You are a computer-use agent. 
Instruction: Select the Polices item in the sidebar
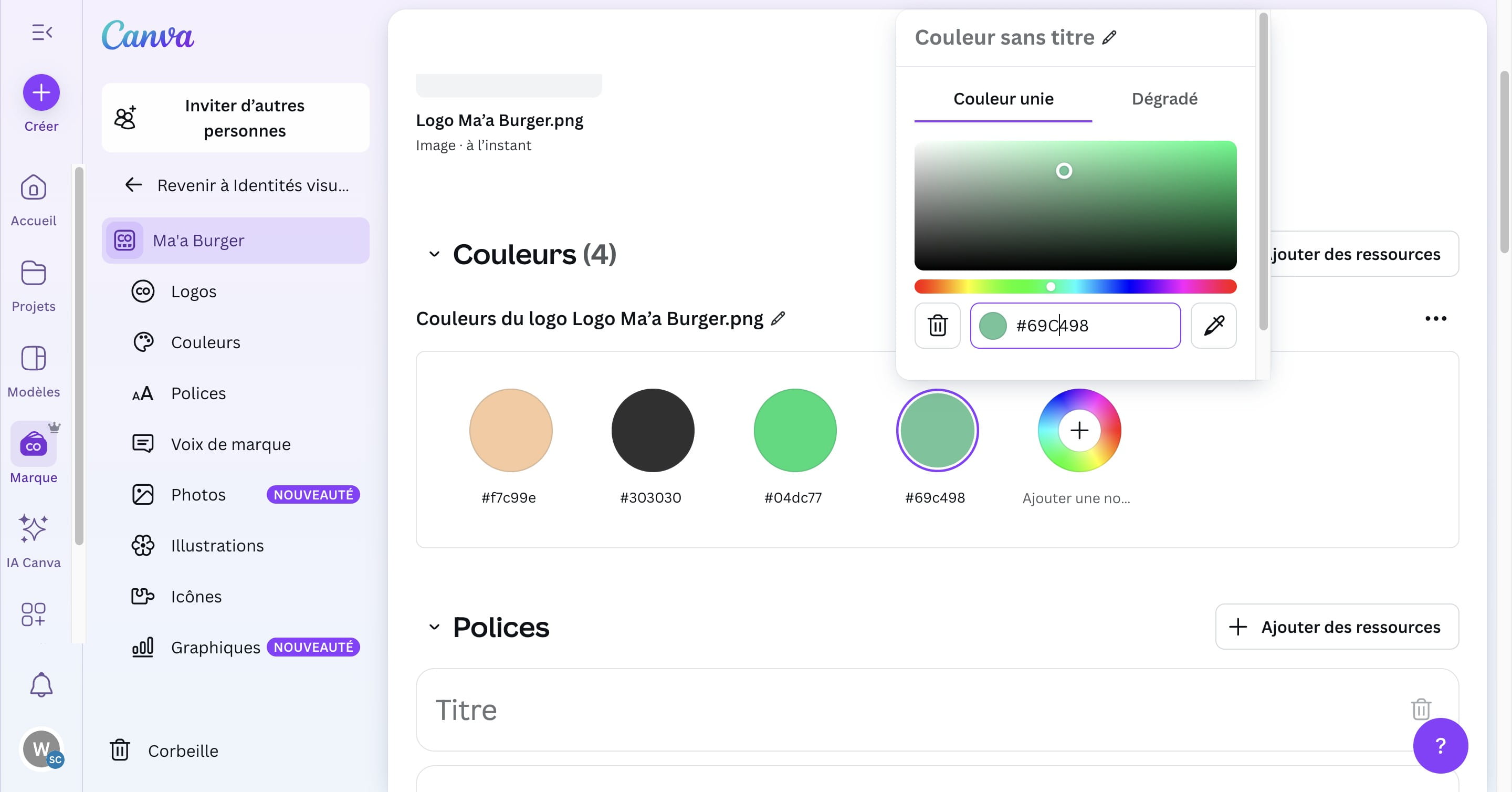tap(198, 393)
